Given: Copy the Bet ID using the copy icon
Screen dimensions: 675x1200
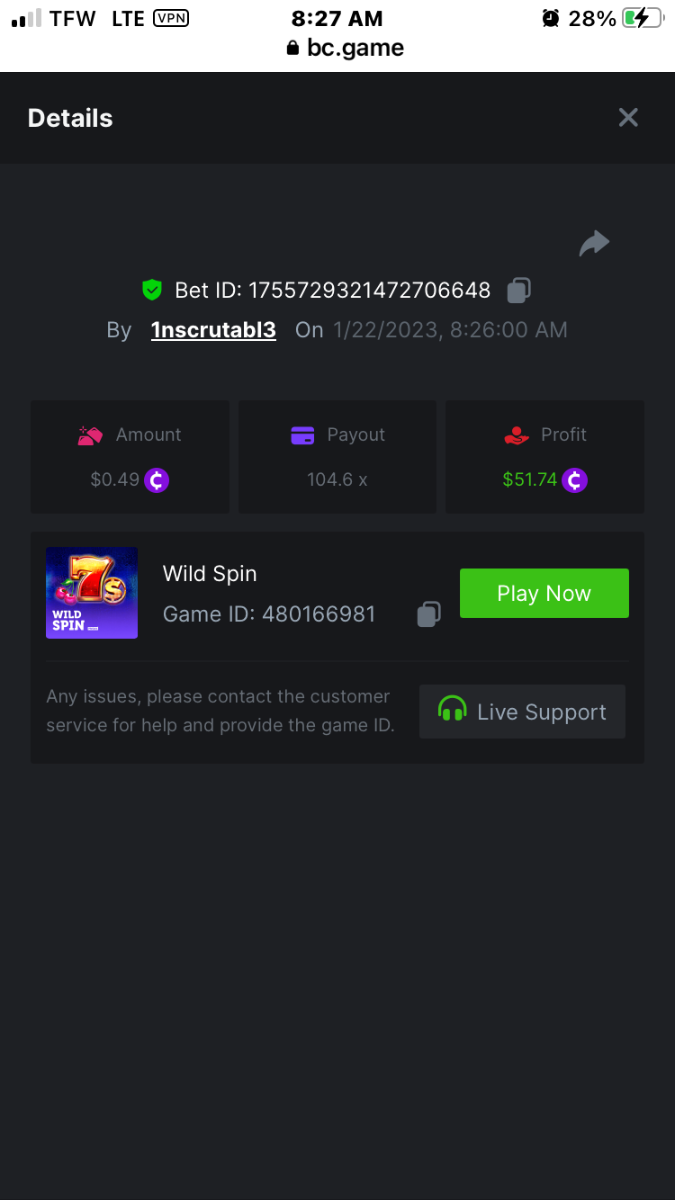Looking at the screenshot, I should (x=518, y=291).
